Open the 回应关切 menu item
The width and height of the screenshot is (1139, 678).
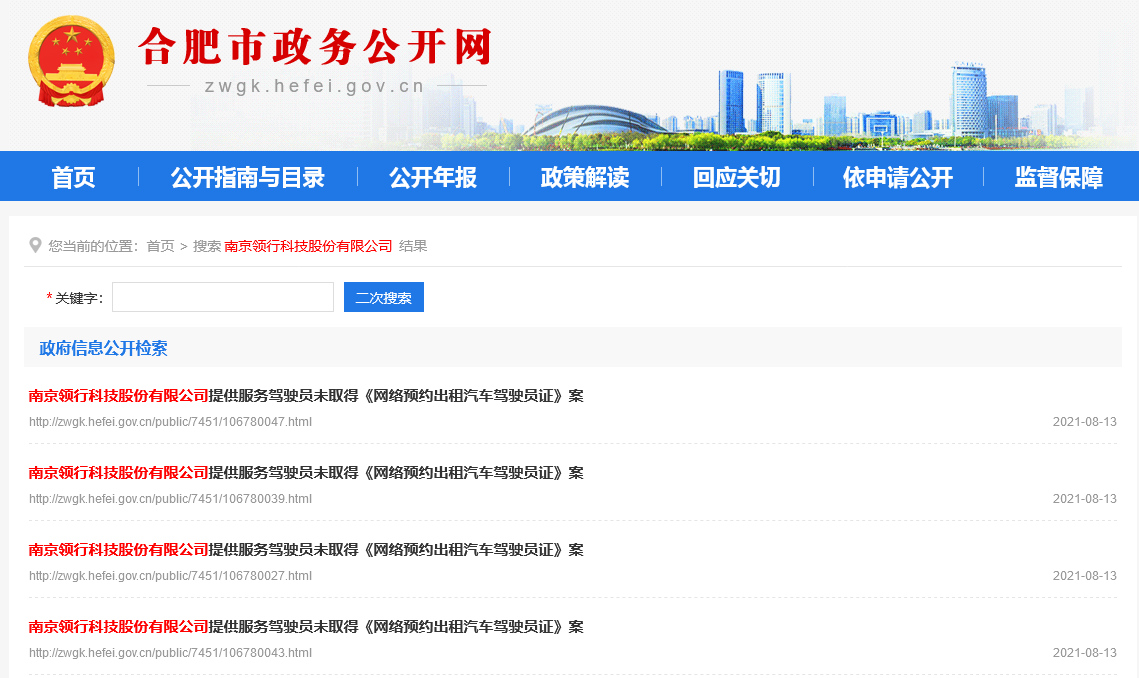click(x=737, y=177)
